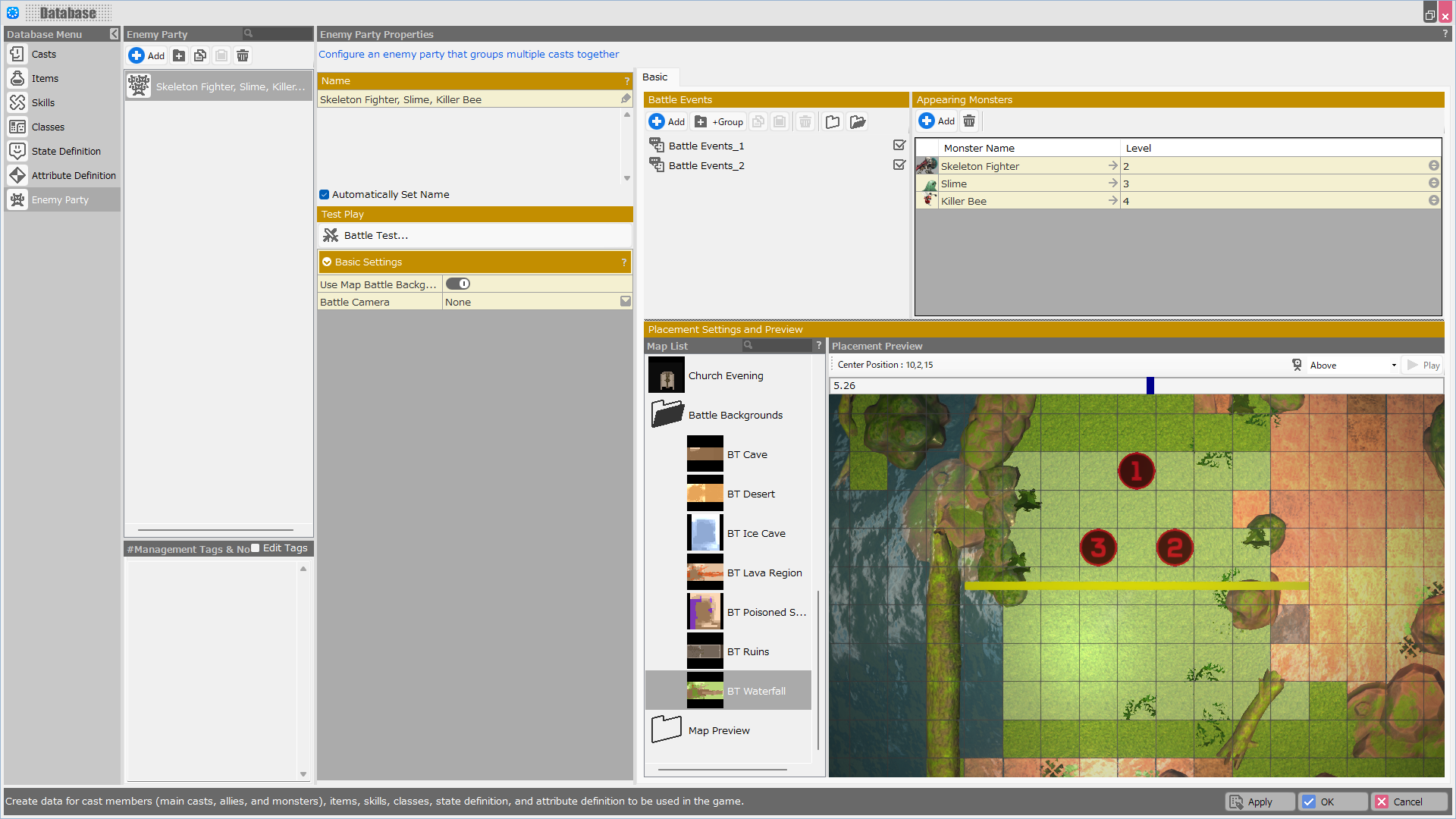Collapse the Database Menu panel arrow

pyautogui.click(x=114, y=34)
